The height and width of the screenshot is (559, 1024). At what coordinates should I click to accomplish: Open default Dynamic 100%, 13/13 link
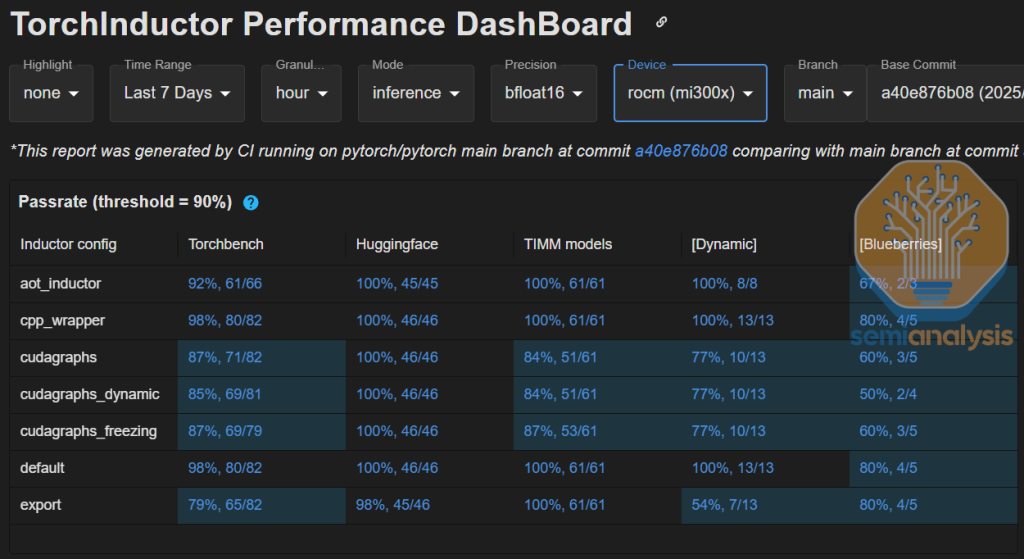(x=733, y=468)
